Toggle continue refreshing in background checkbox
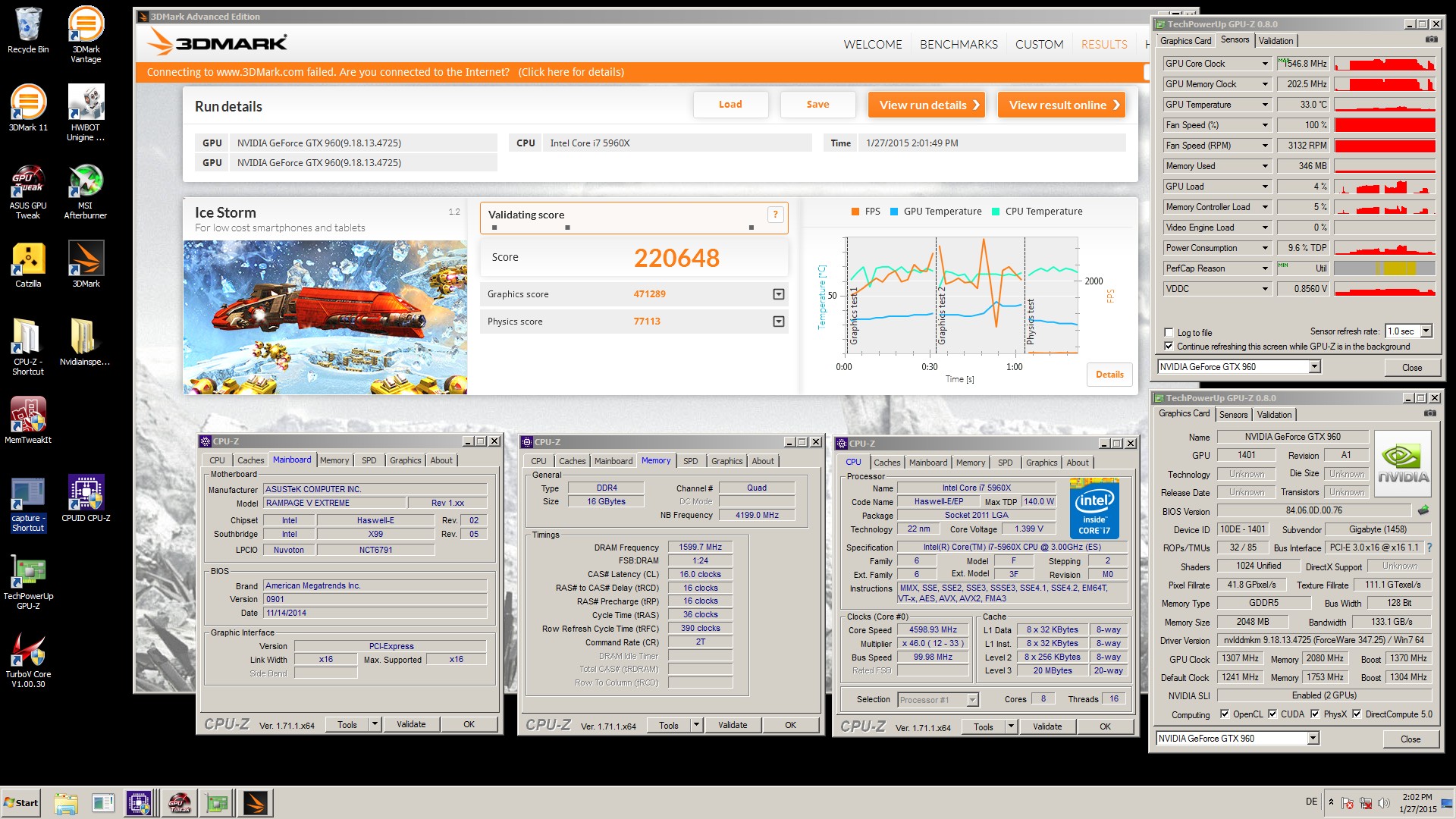This screenshot has width=1456, height=819. tap(1169, 347)
